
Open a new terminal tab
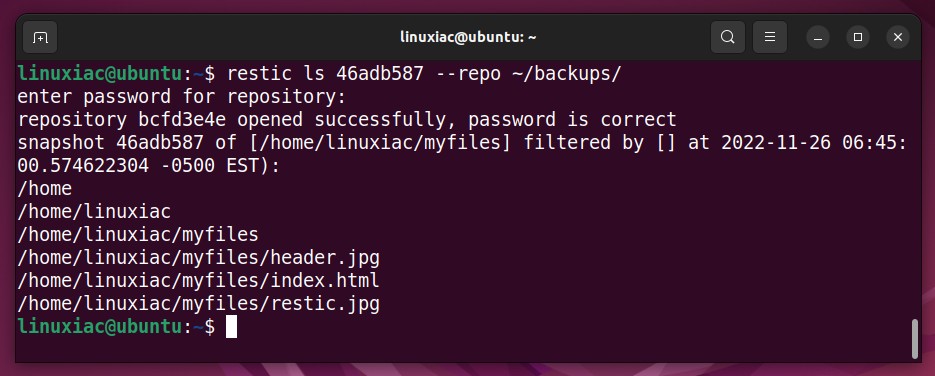[40, 38]
